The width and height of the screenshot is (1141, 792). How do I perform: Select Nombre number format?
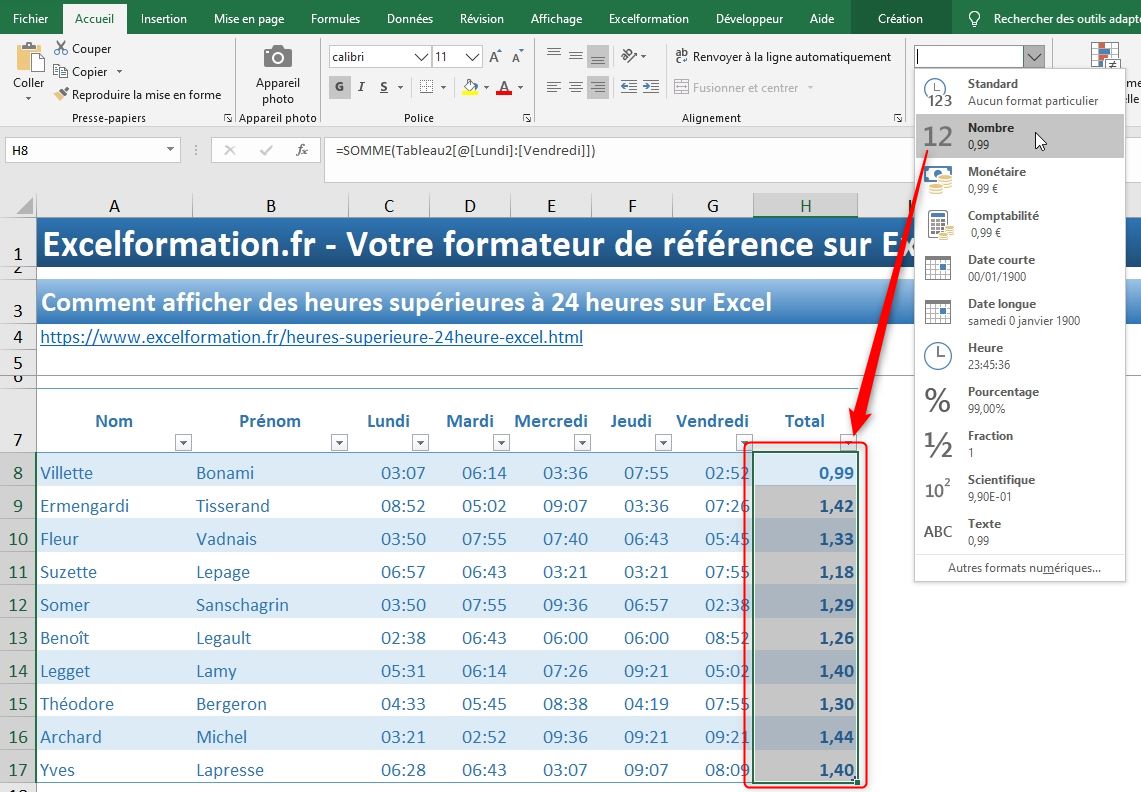(1019, 135)
